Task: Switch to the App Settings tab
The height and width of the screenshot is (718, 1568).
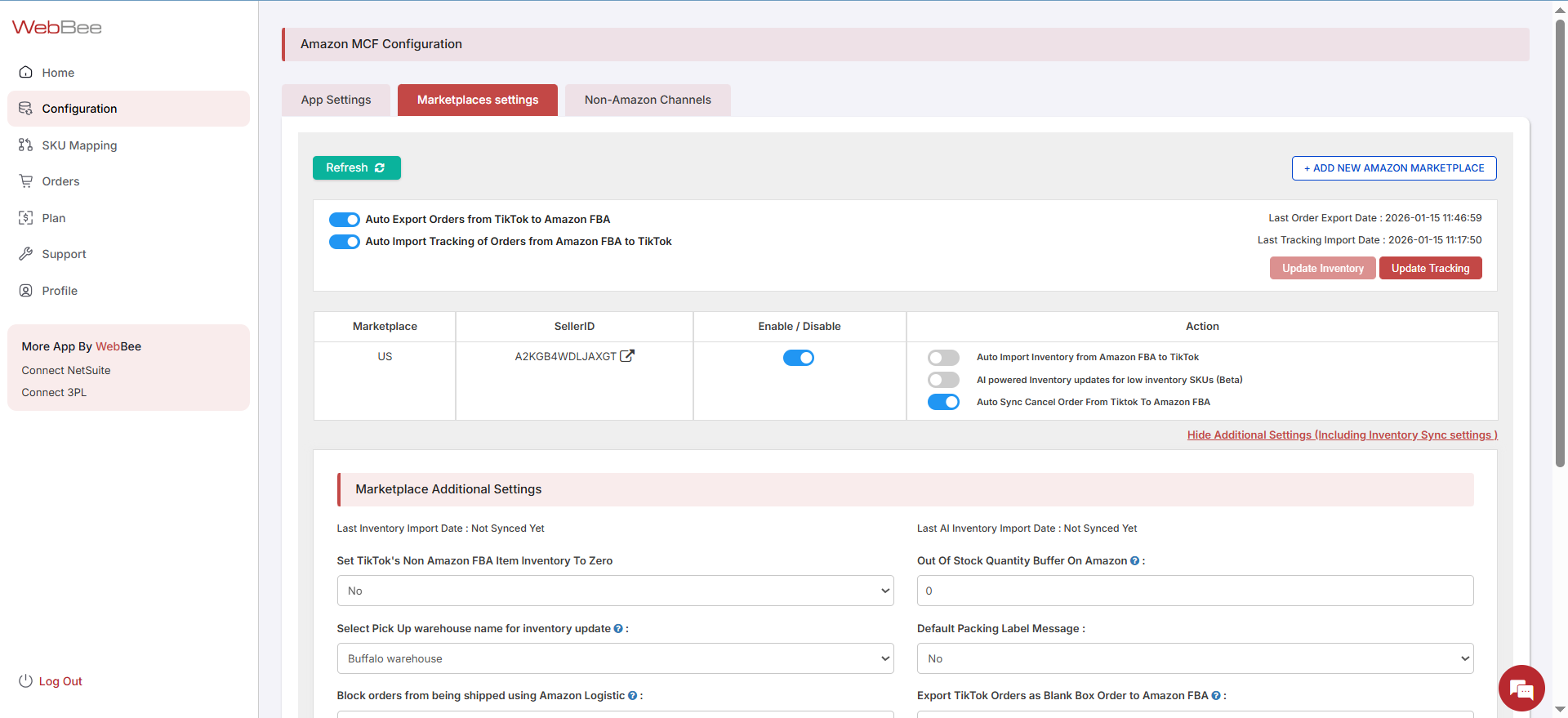Action: coord(336,100)
